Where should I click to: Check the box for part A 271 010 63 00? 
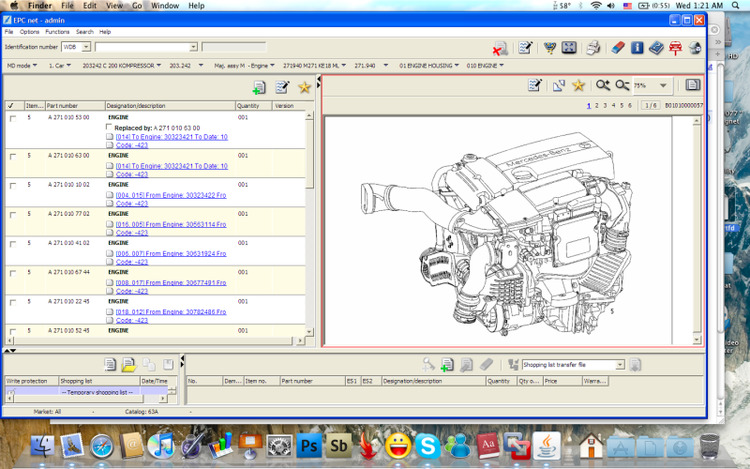tap(13, 156)
